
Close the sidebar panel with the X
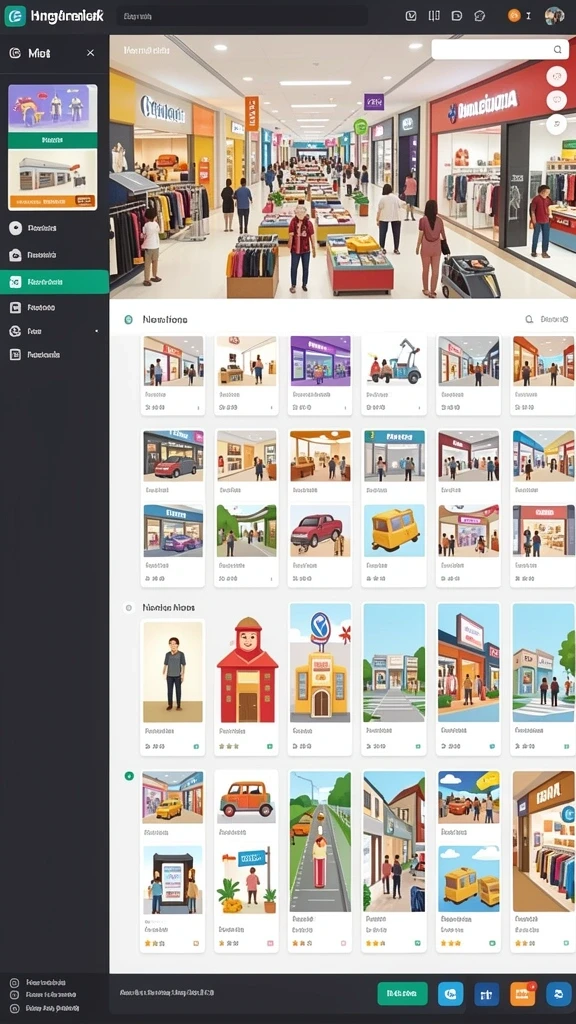pyautogui.click(x=91, y=53)
